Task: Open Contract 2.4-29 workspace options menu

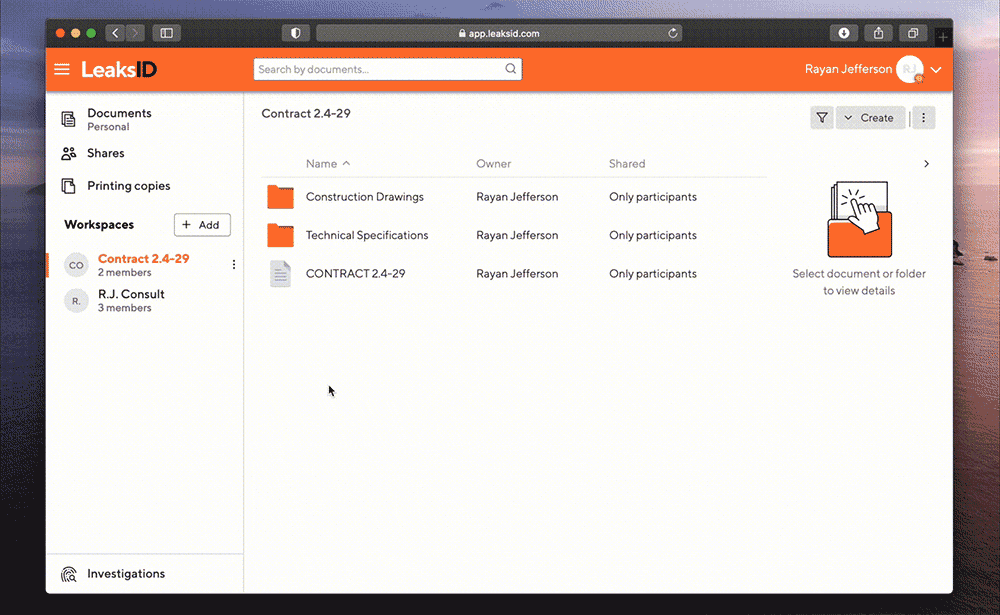Action: 234,264
